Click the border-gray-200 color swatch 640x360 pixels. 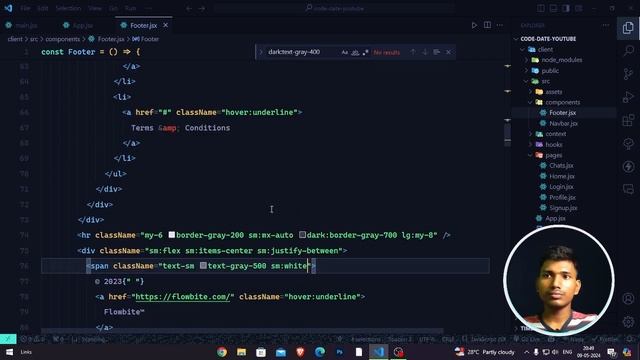coord(172,235)
